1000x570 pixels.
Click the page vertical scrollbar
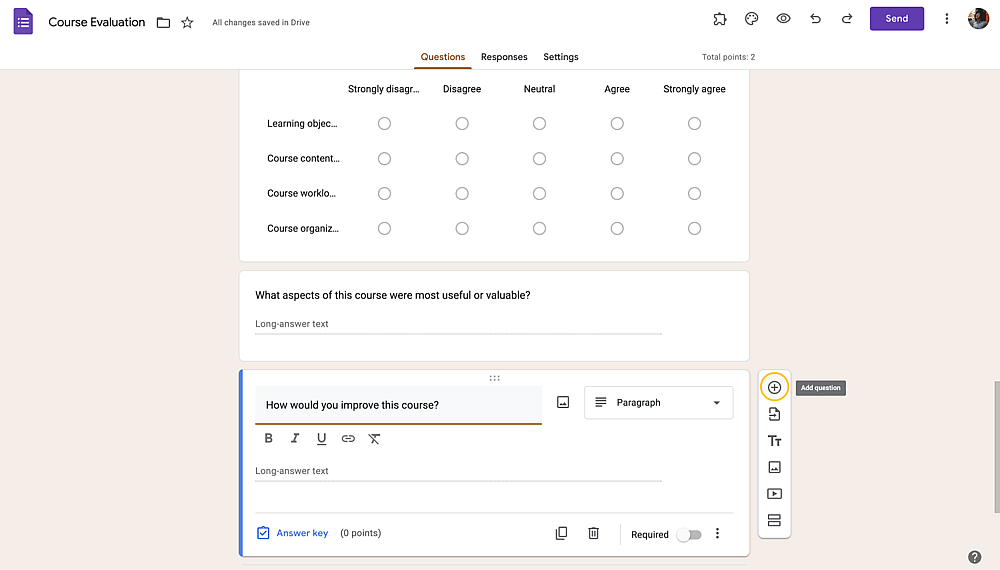click(996, 446)
